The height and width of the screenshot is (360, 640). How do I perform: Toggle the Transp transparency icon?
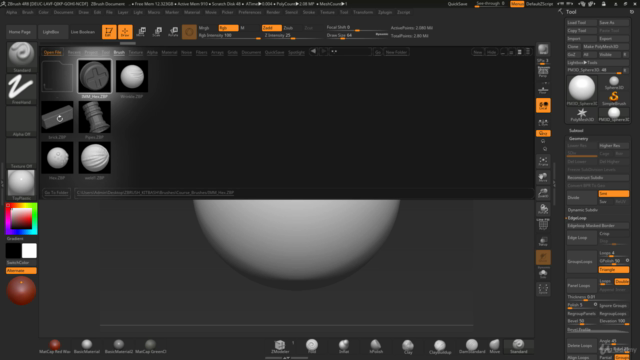[x=543, y=241]
